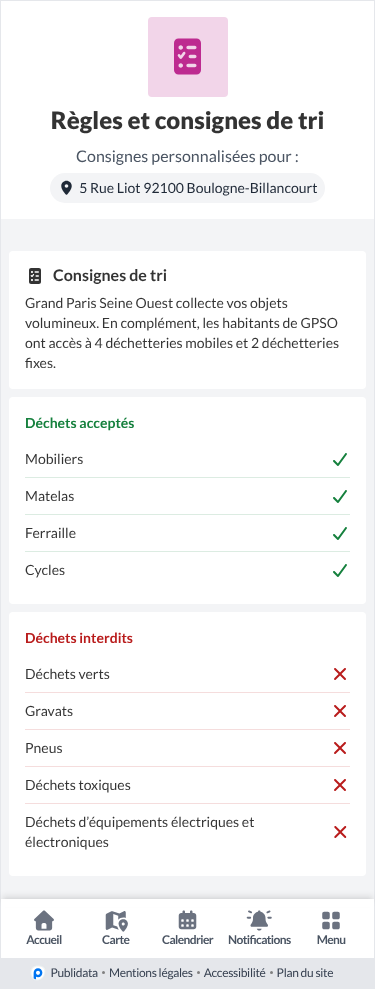Open the Menu grid icon
Image resolution: width=375 pixels, height=989 pixels.
pyautogui.click(x=331, y=928)
